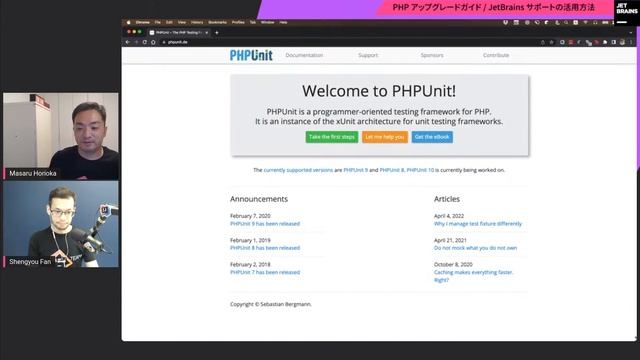Open Wi-Fi status in menu bar
Viewport: 640px width, 360px height.
point(586,22)
